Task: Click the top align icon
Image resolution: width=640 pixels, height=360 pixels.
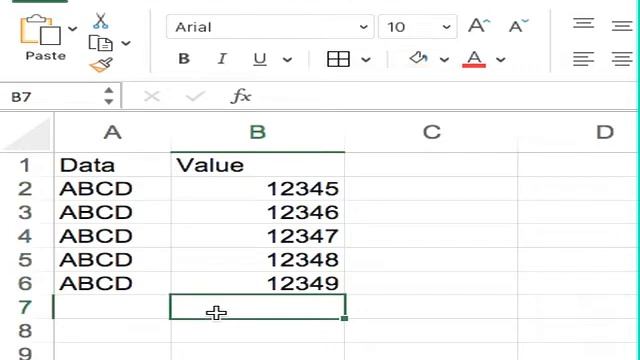Action: (583, 23)
